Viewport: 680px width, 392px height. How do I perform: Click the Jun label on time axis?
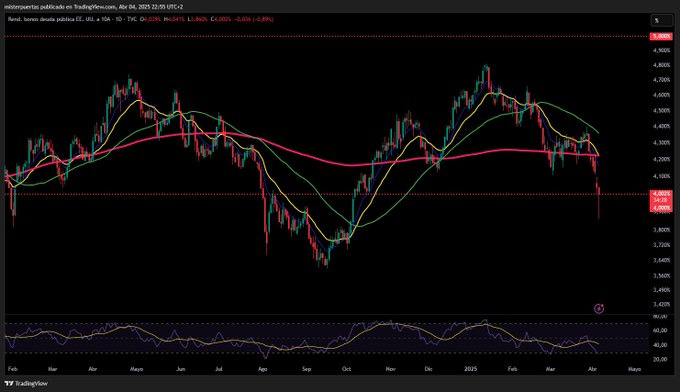click(x=180, y=369)
